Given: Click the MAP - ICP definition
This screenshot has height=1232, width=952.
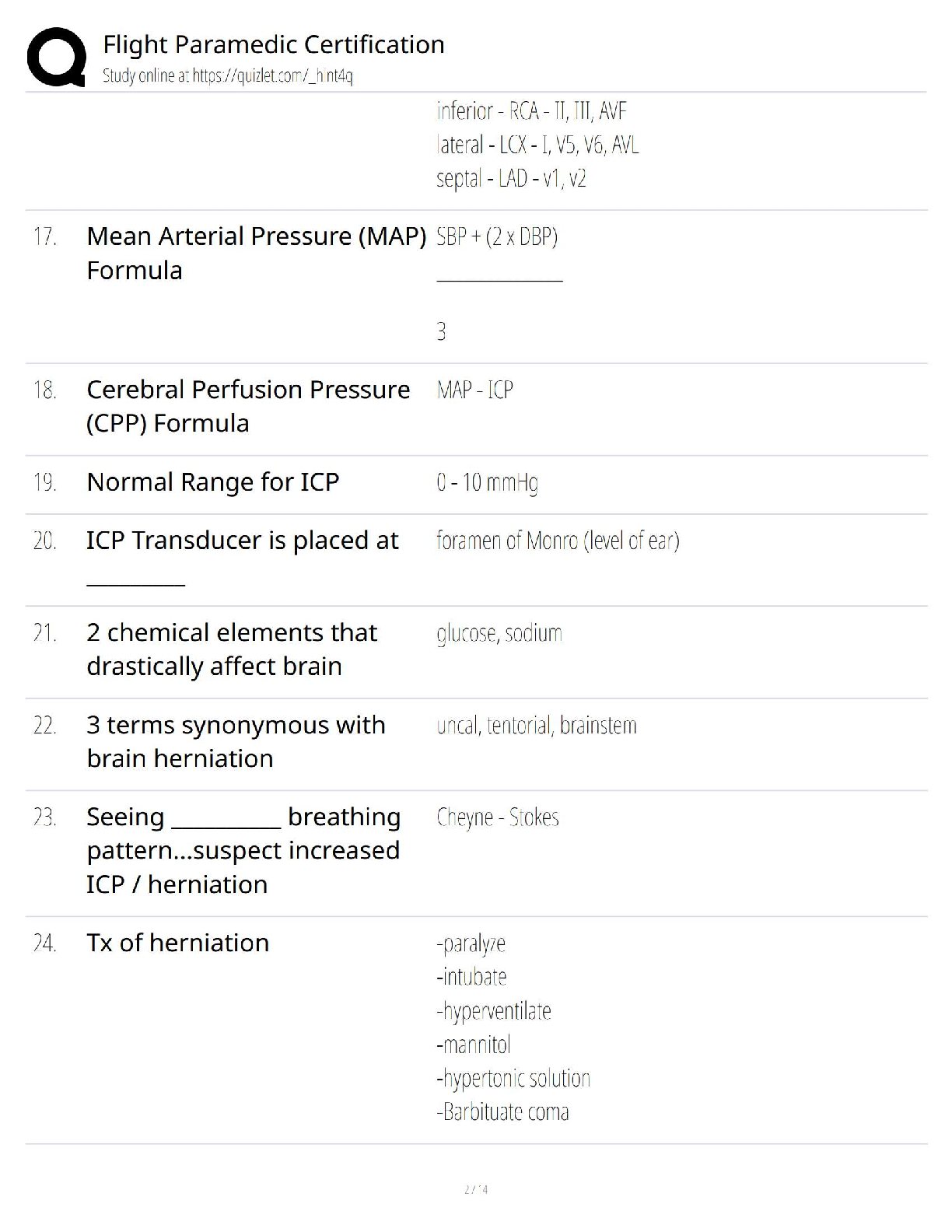Looking at the screenshot, I should click(x=474, y=390).
